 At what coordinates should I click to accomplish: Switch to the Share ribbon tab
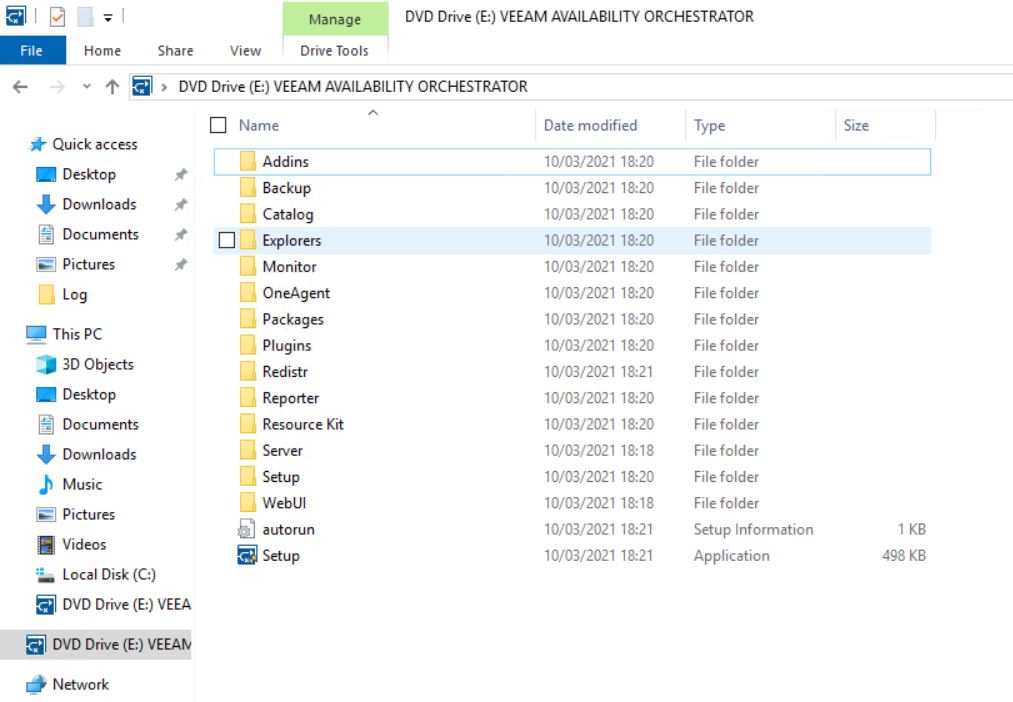click(x=175, y=50)
